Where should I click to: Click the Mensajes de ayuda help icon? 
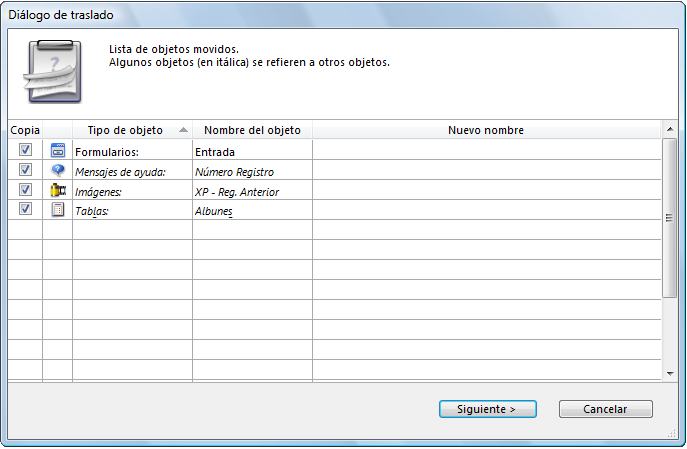57,171
